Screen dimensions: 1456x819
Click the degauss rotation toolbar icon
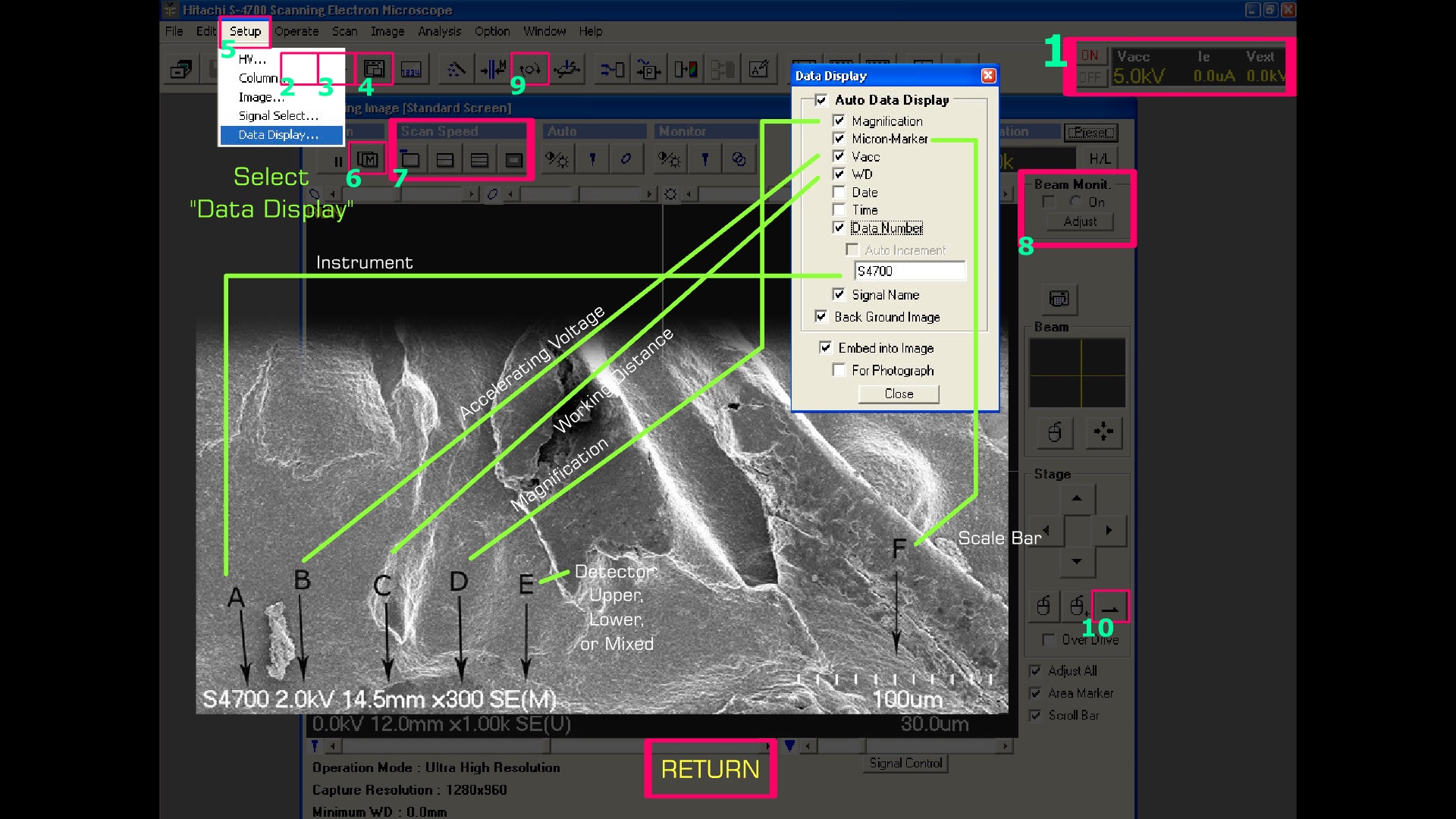point(529,70)
